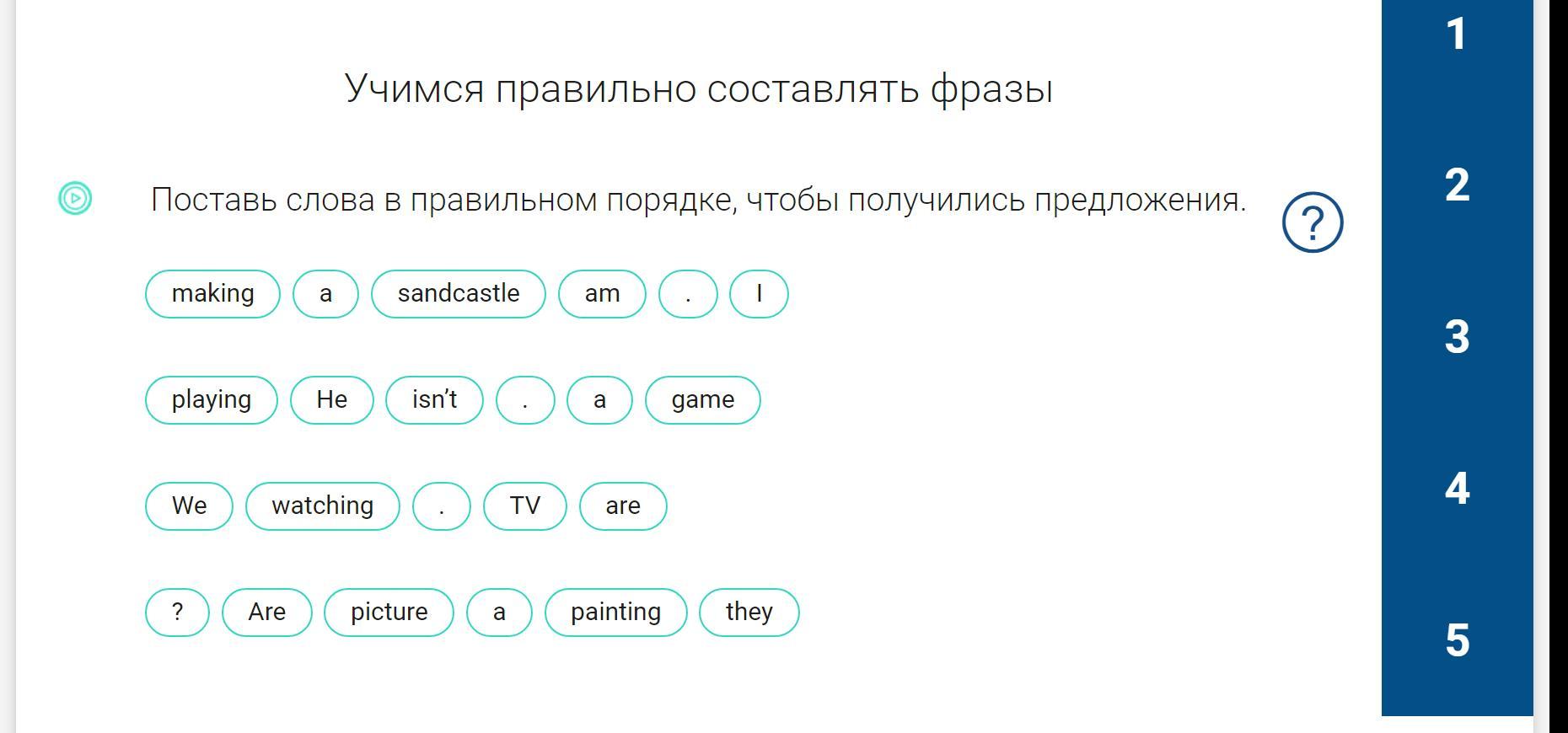Viewport: 1568px width, 733px height.
Task: Open the question mark help icon
Action: click(1312, 222)
